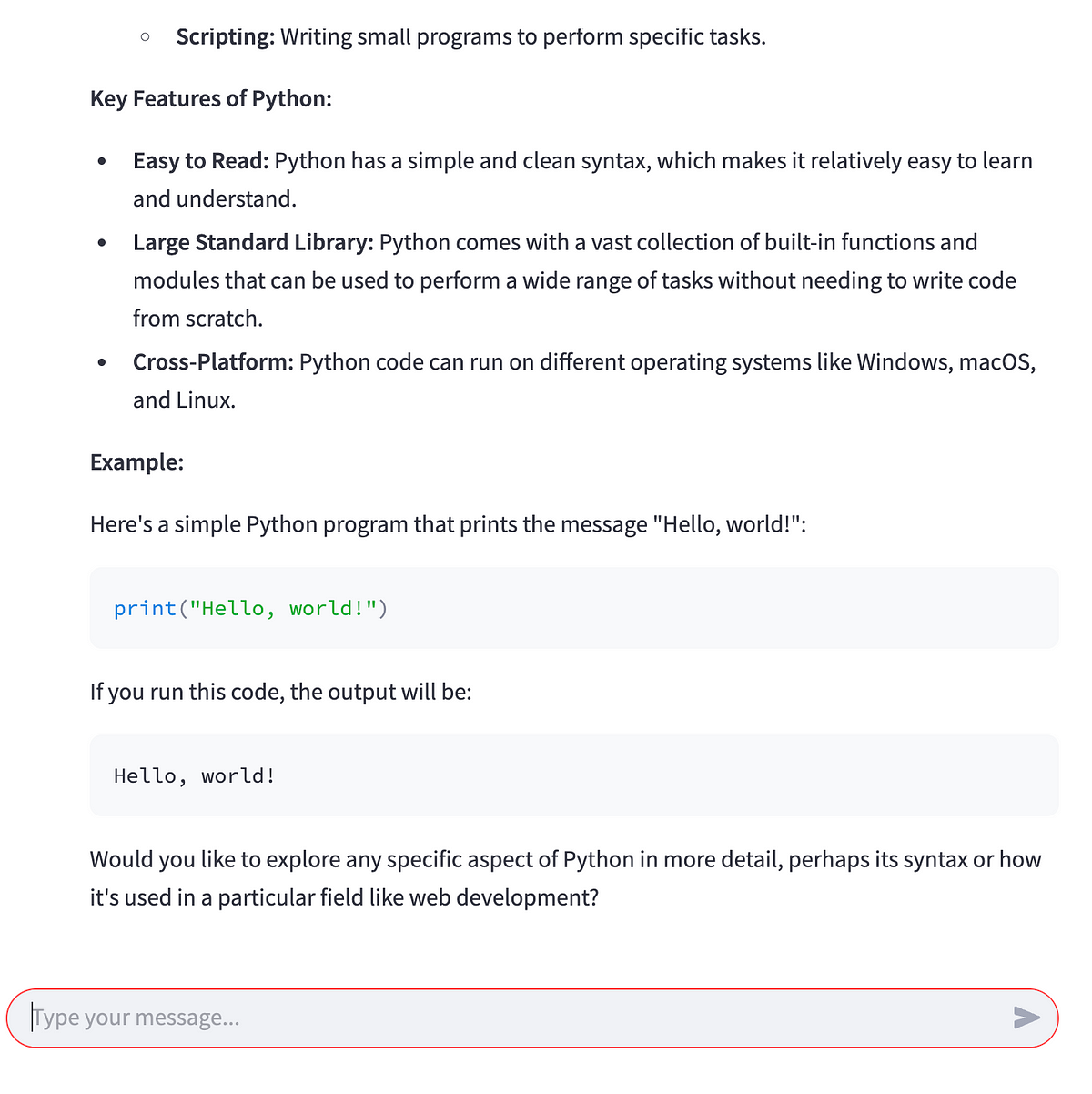
Task: Click the bold "Cross-Platform:" label
Action: [x=213, y=362]
